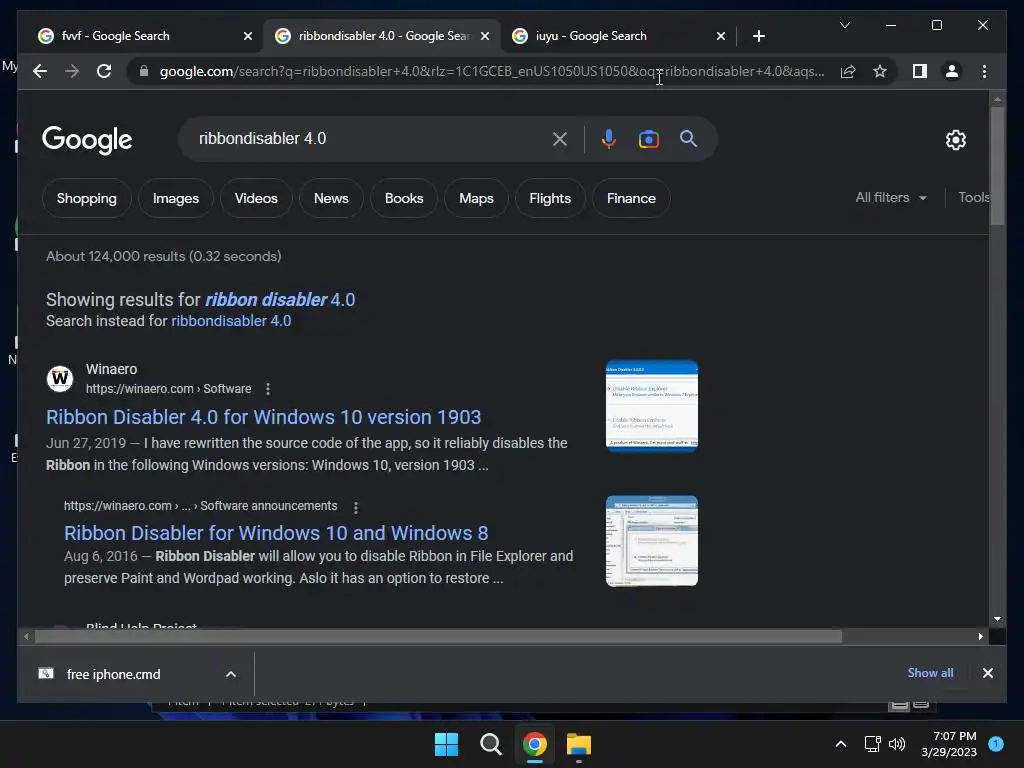Filter results by Images
Viewport: 1024px width, 768px height.
176,198
